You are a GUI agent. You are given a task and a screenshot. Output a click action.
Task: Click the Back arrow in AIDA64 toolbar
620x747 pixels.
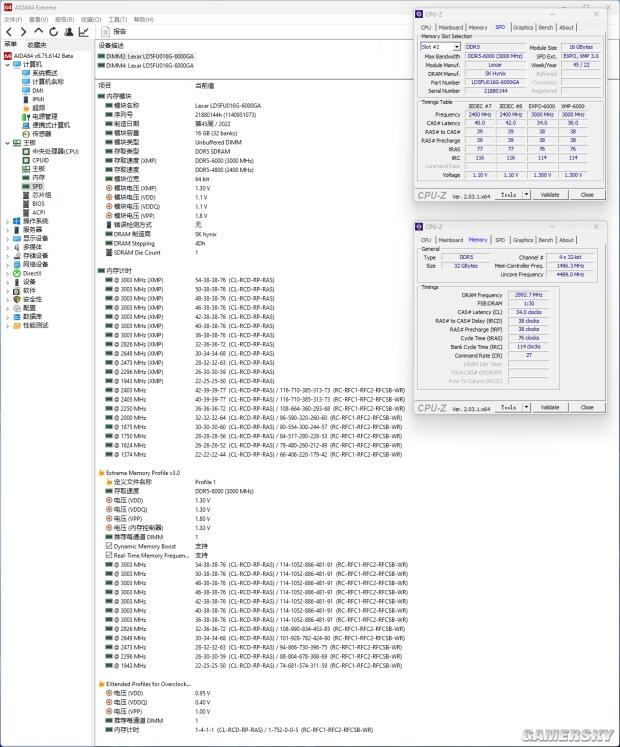8,32
